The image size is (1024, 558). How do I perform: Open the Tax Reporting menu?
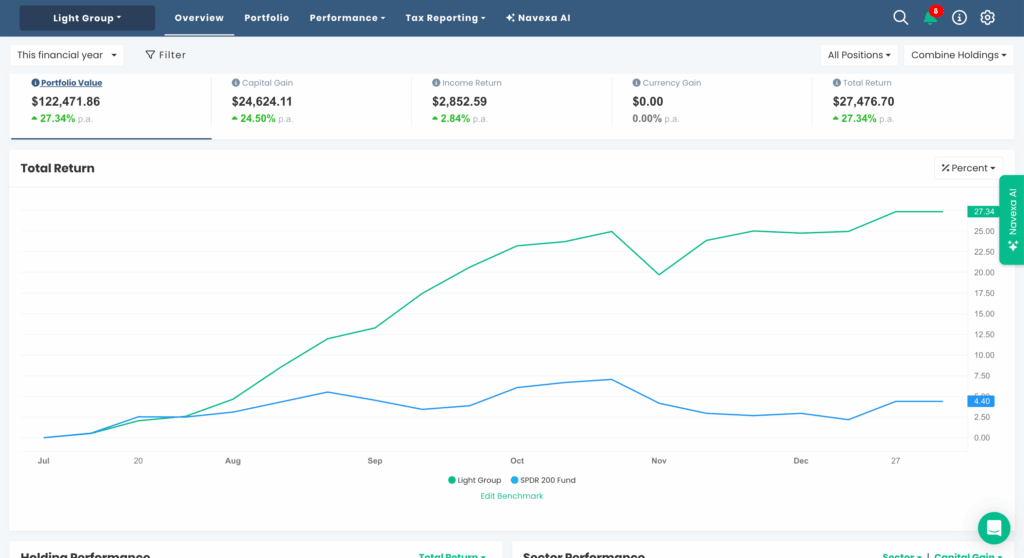pyautogui.click(x=445, y=18)
